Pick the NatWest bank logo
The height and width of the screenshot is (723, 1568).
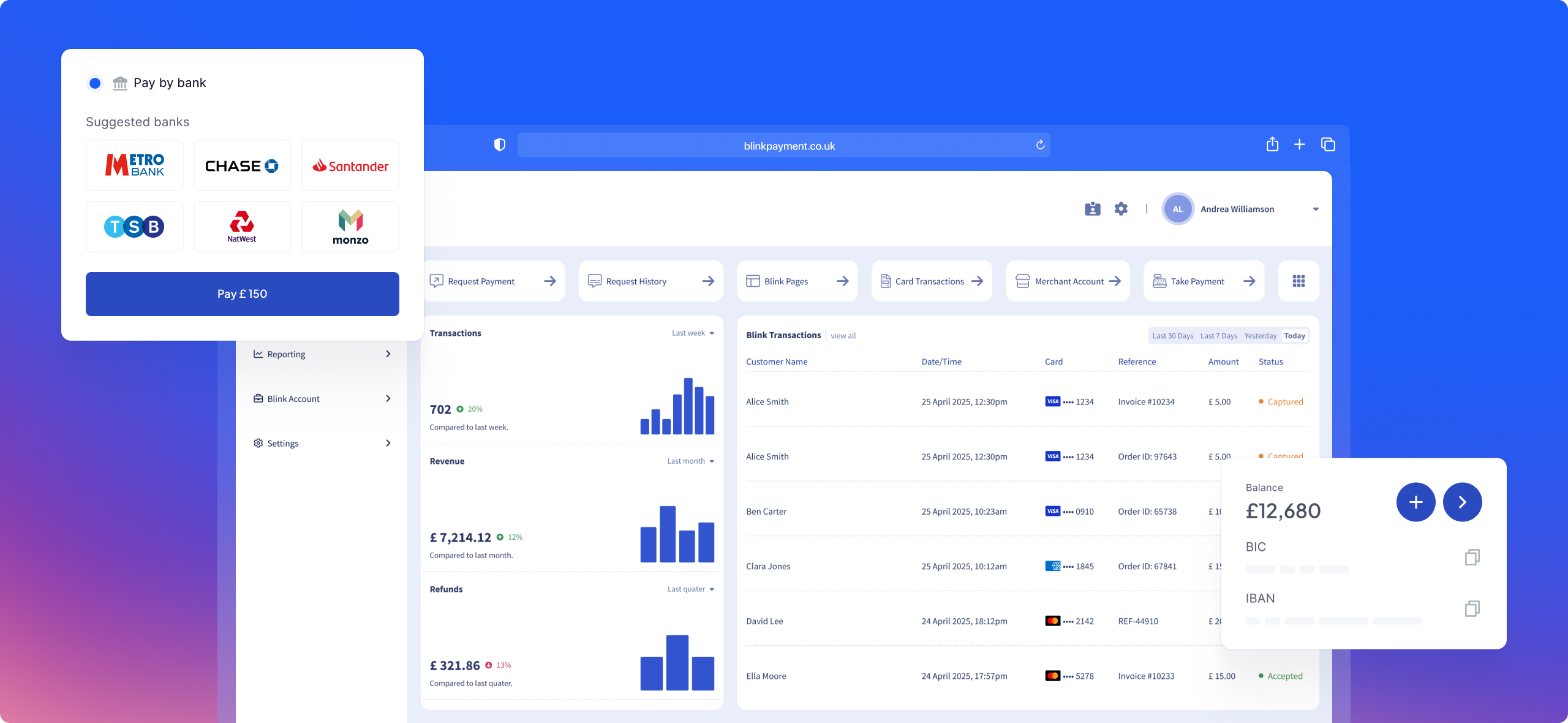coord(243,227)
